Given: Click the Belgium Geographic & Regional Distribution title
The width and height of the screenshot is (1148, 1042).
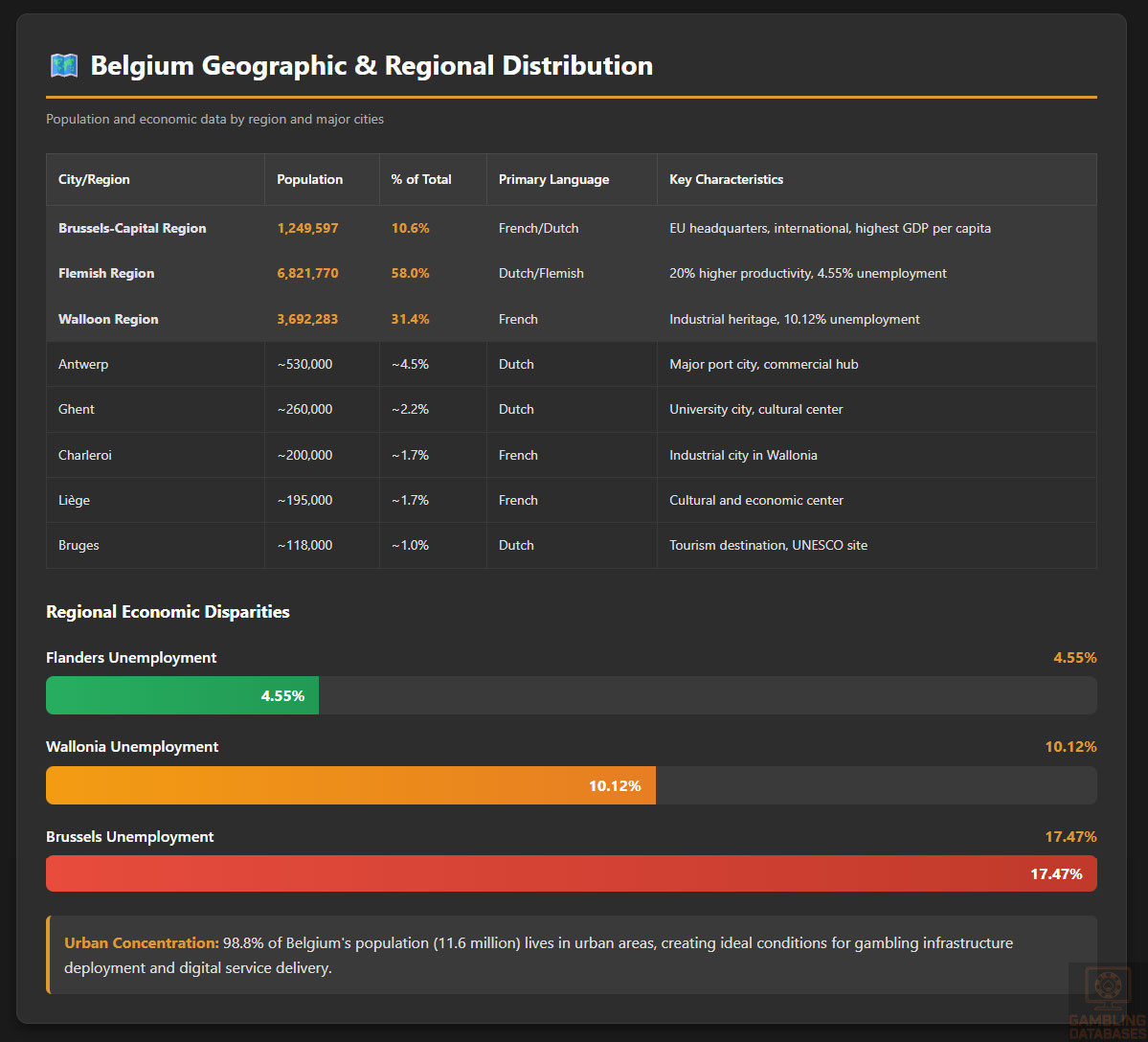Looking at the screenshot, I should pyautogui.click(x=371, y=66).
